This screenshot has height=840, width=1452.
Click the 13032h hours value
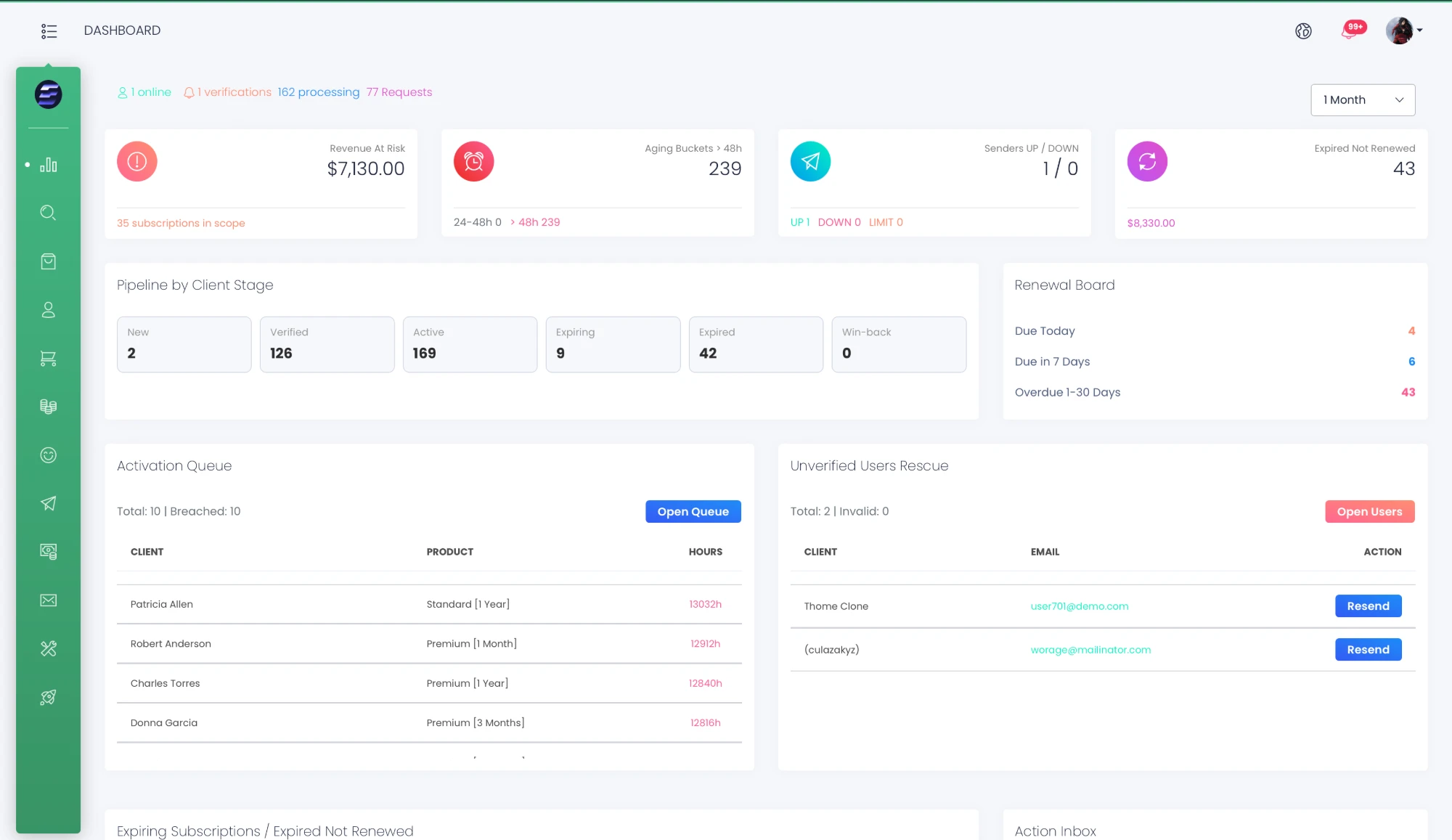(x=705, y=604)
